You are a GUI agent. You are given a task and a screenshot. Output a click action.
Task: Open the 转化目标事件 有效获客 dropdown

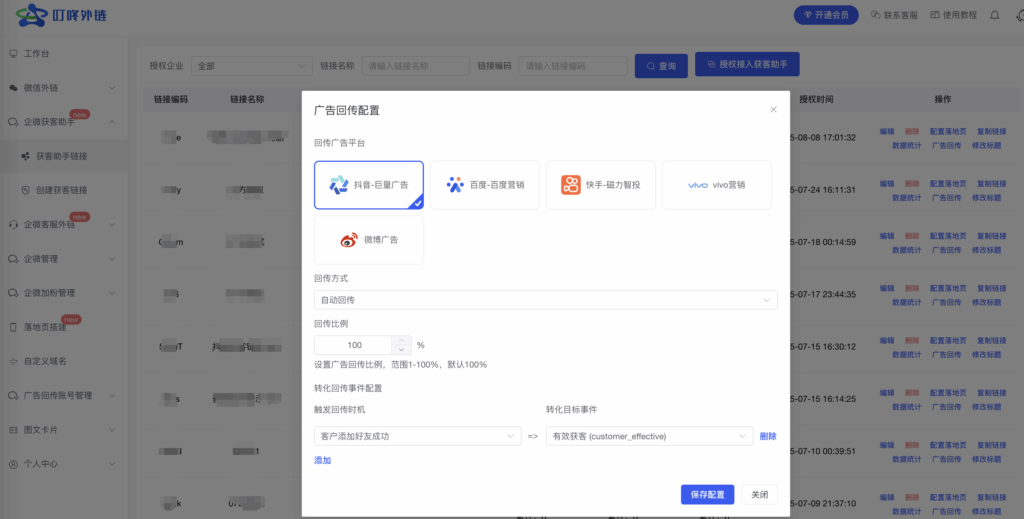point(649,436)
